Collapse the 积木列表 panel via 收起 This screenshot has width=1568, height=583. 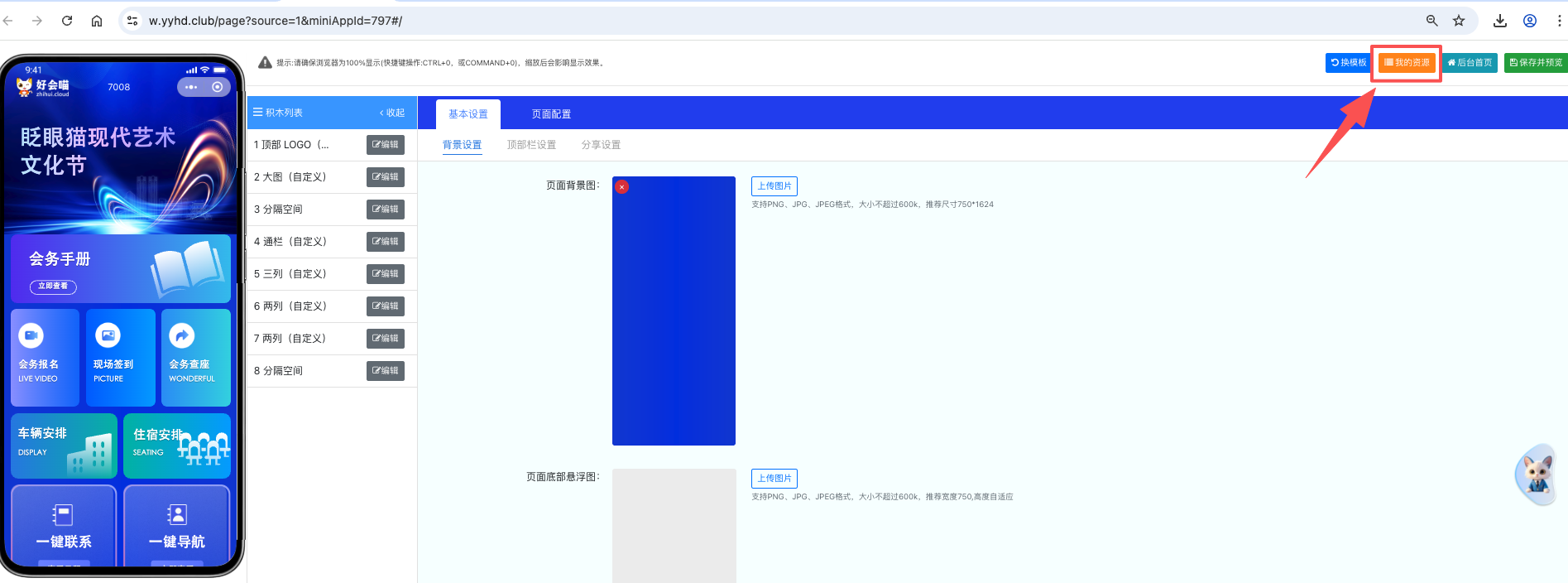[392, 113]
